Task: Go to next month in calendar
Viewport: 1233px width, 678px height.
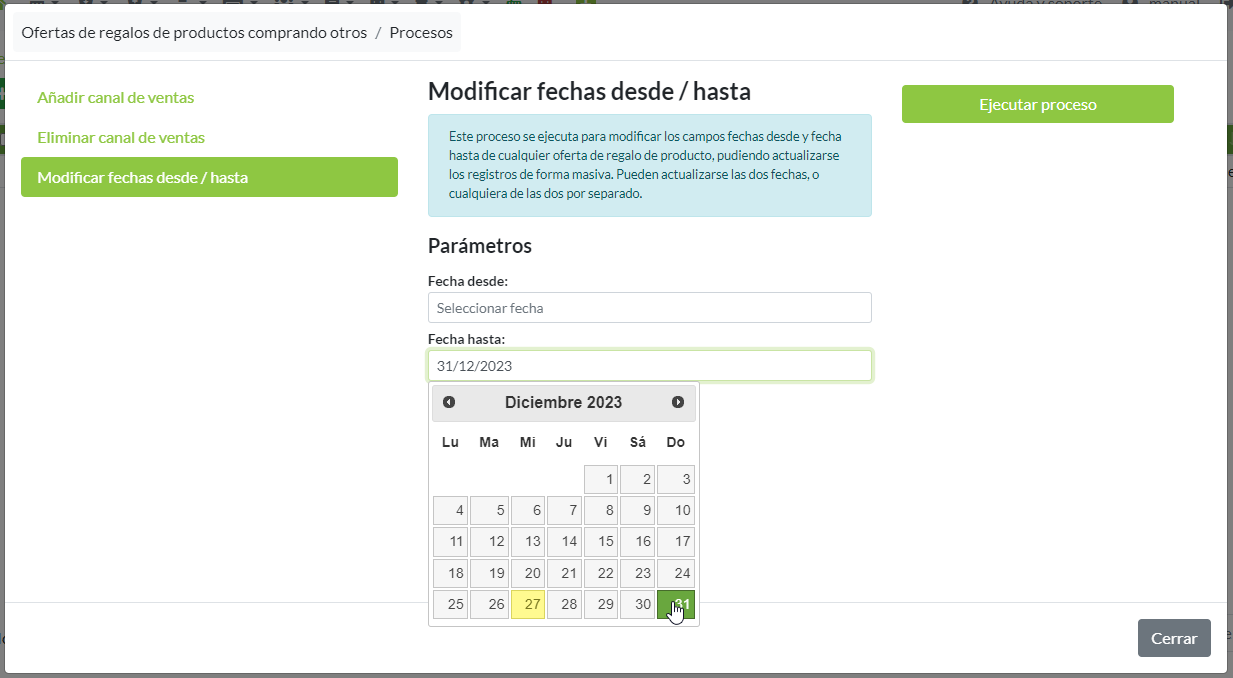Action: pos(678,402)
